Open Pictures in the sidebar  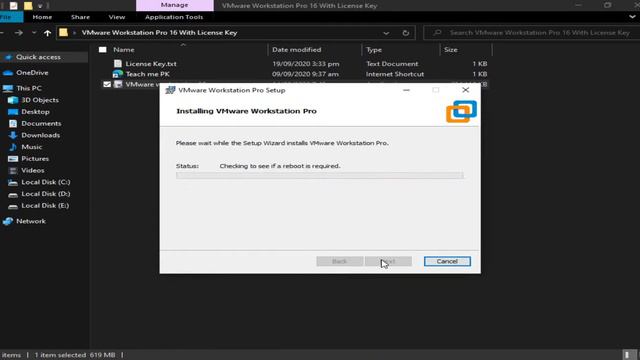[x=35, y=159]
